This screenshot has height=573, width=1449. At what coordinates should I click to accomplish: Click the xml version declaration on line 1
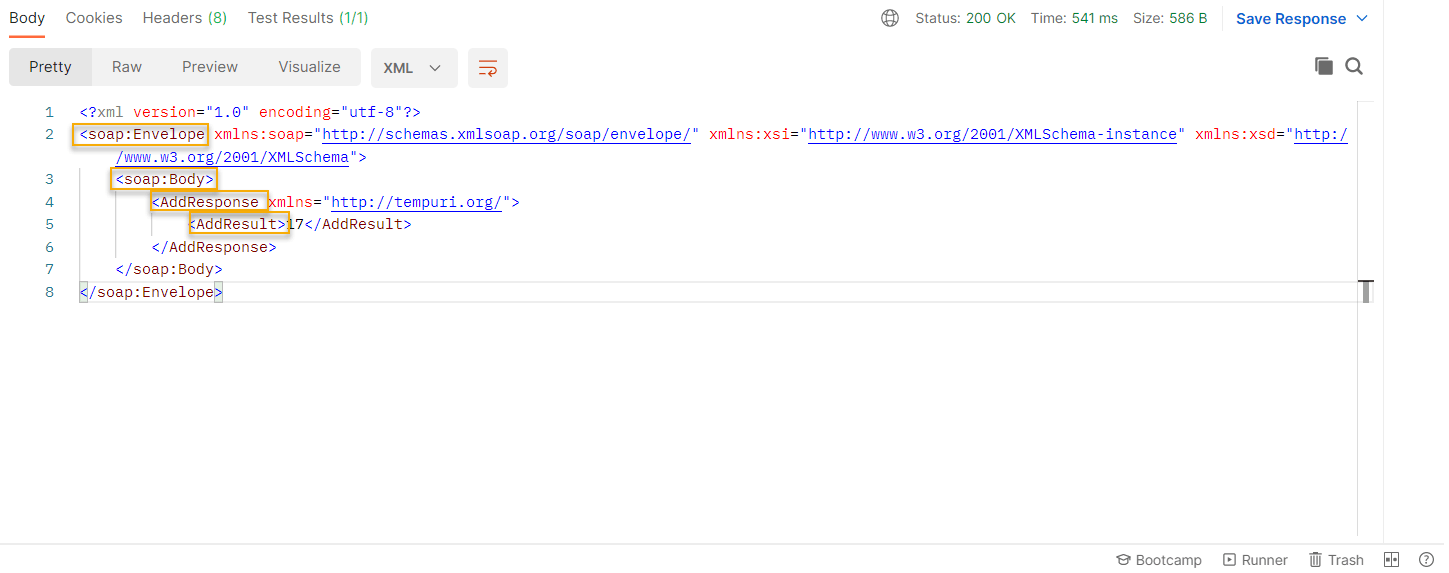coord(250,112)
